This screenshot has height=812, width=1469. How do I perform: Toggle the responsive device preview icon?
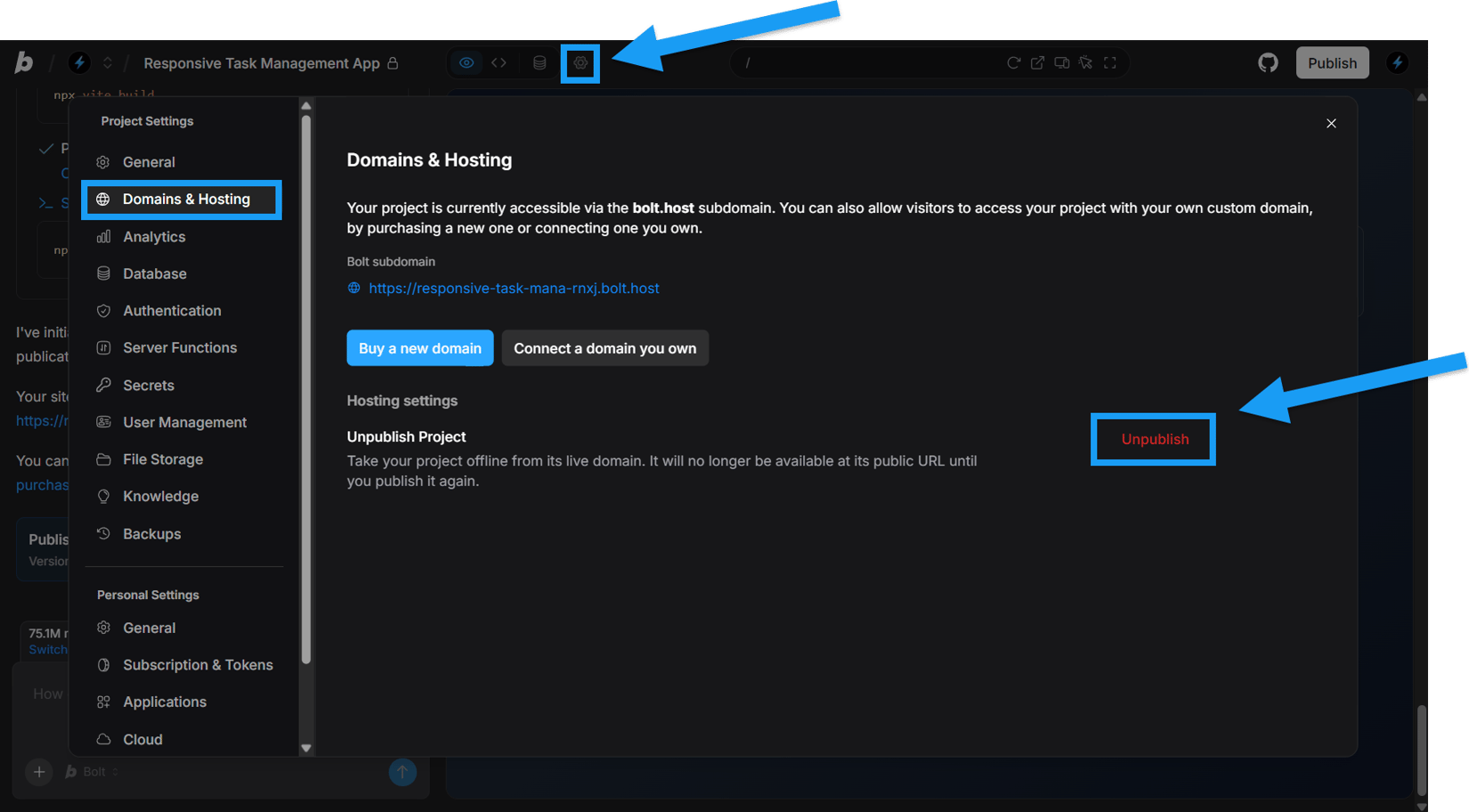click(1061, 63)
